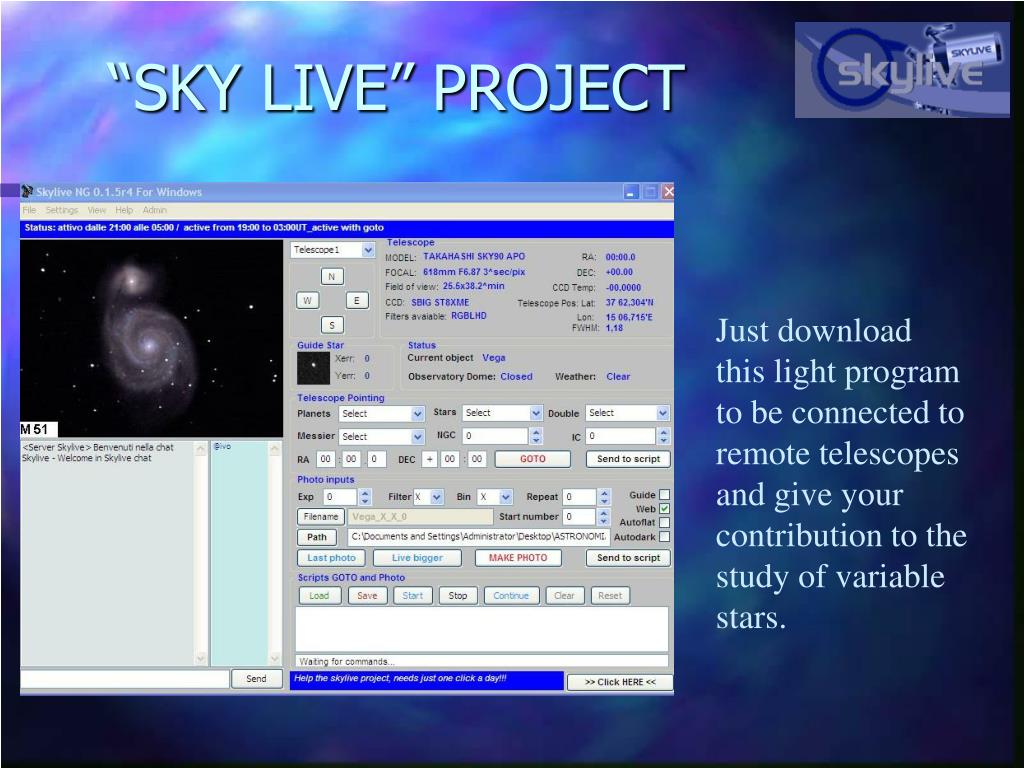
Task: Click the NGC input field
Action: point(496,436)
